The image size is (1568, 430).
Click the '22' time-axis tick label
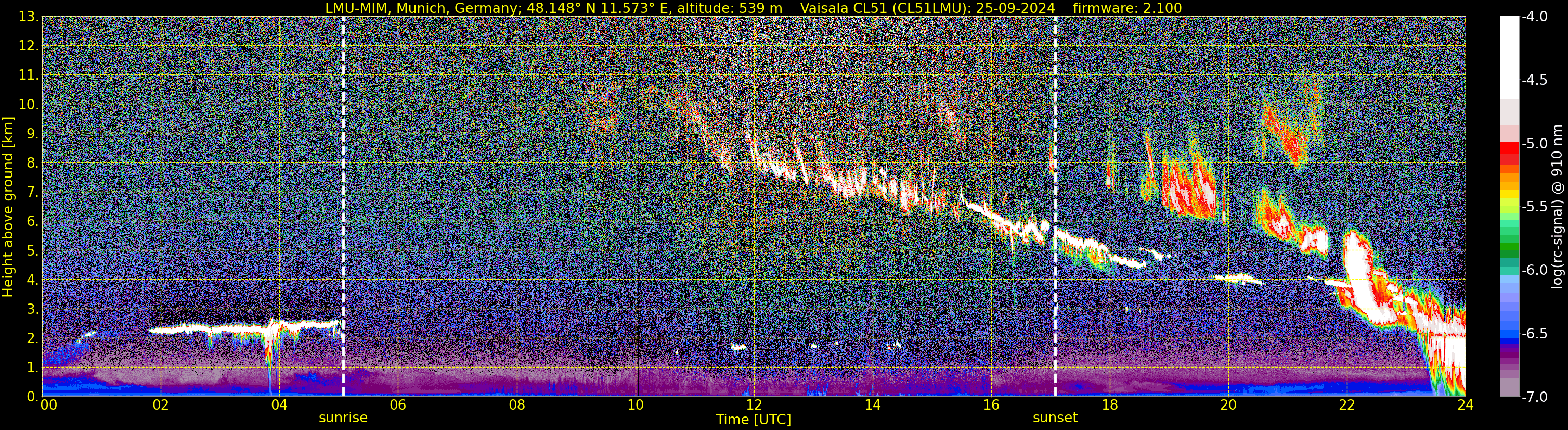pos(1347,405)
